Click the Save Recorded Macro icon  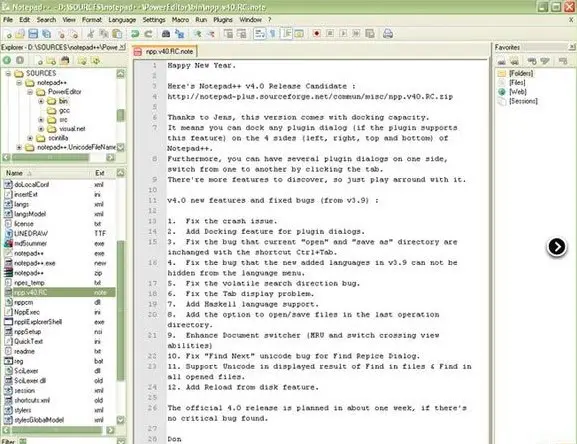coord(370,34)
